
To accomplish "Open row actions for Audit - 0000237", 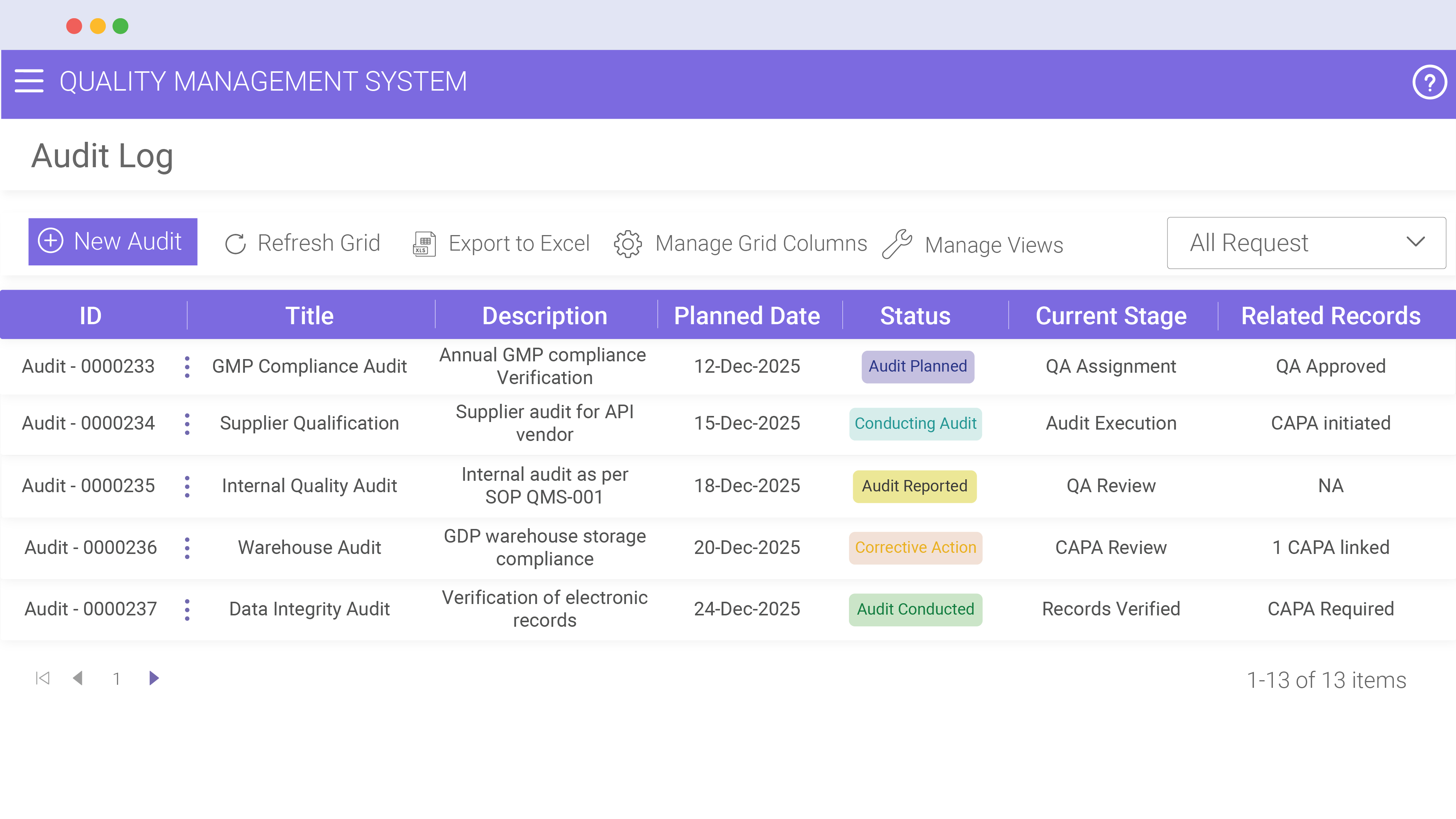I will [187, 609].
